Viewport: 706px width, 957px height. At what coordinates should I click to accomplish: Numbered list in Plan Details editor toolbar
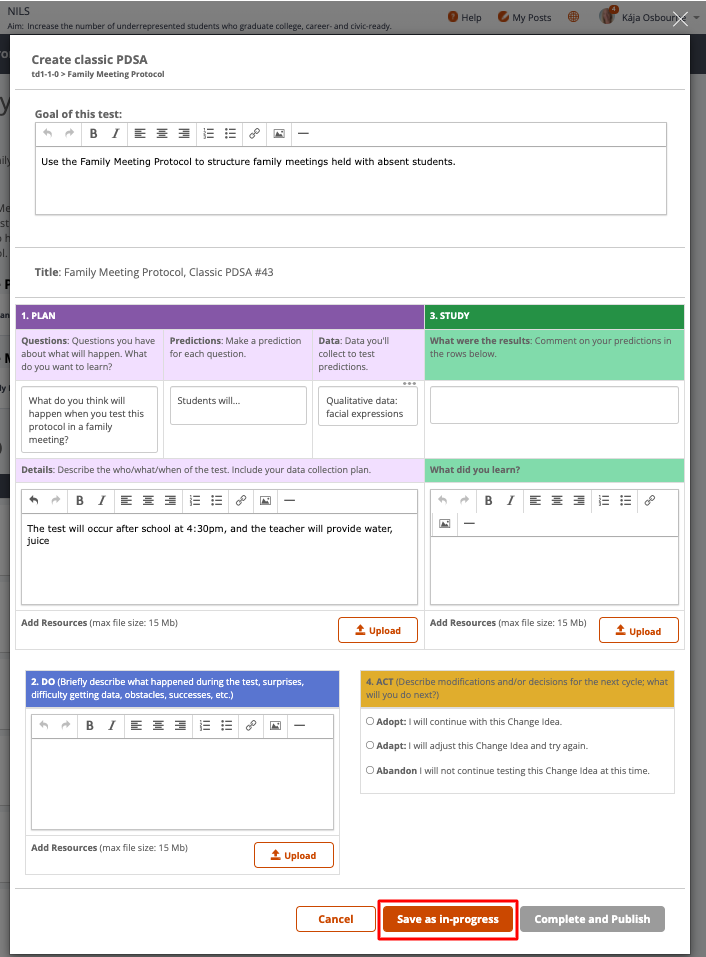(x=195, y=500)
